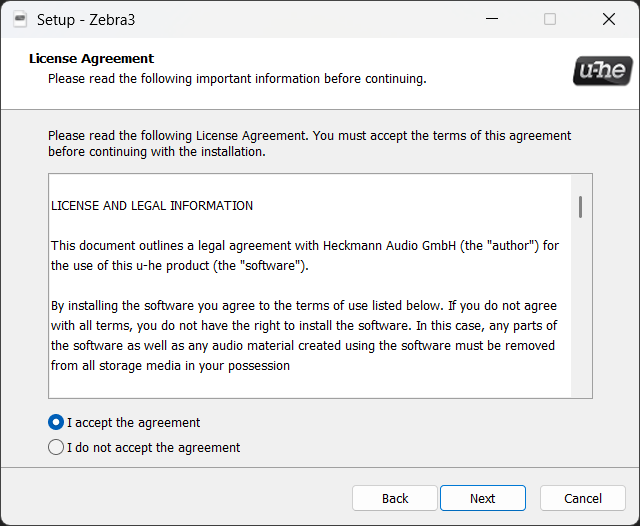640x526 pixels.
Task: Click the Setup installer icon in title bar
Action: click(x=20, y=19)
